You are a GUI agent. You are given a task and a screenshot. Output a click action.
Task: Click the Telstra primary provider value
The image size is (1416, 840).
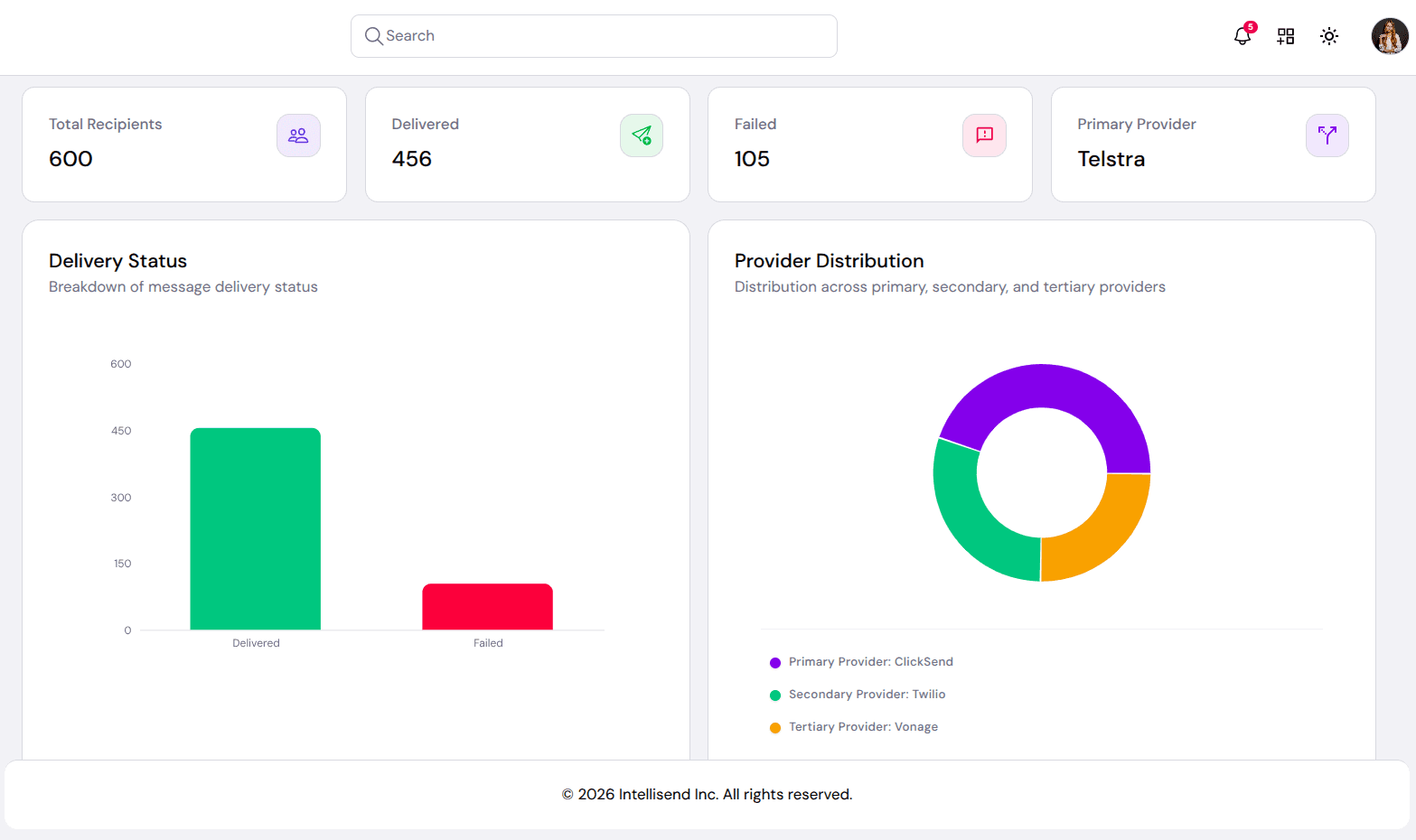[x=1111, y=159]
